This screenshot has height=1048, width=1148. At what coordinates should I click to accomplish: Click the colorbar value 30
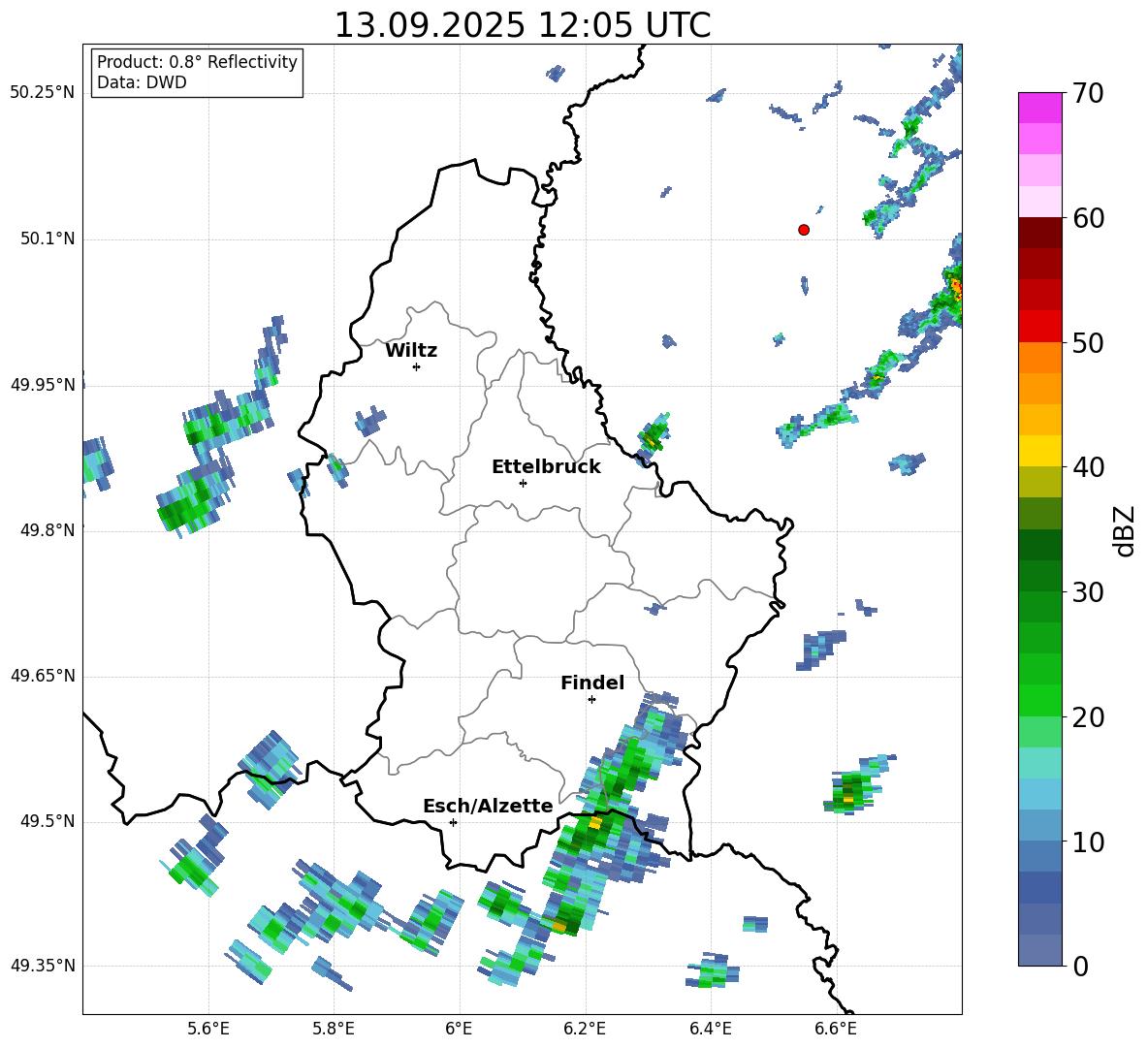1088,592
